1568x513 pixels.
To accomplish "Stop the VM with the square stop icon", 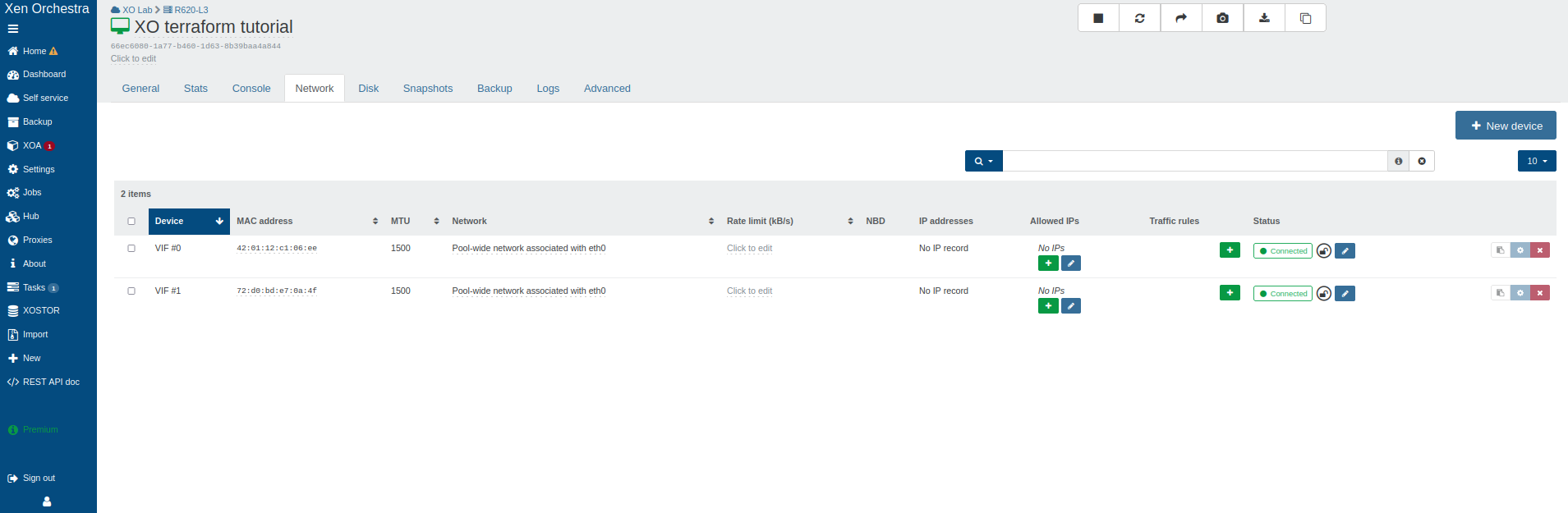I will point(1098,18).
